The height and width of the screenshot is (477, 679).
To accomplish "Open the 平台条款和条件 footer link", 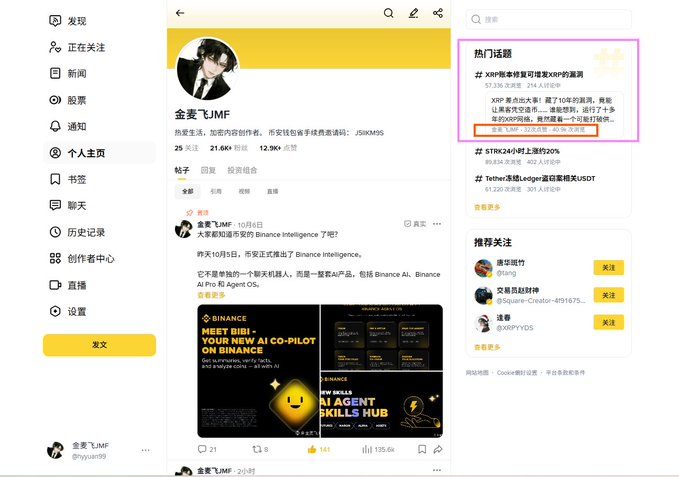I will [565, 372].
